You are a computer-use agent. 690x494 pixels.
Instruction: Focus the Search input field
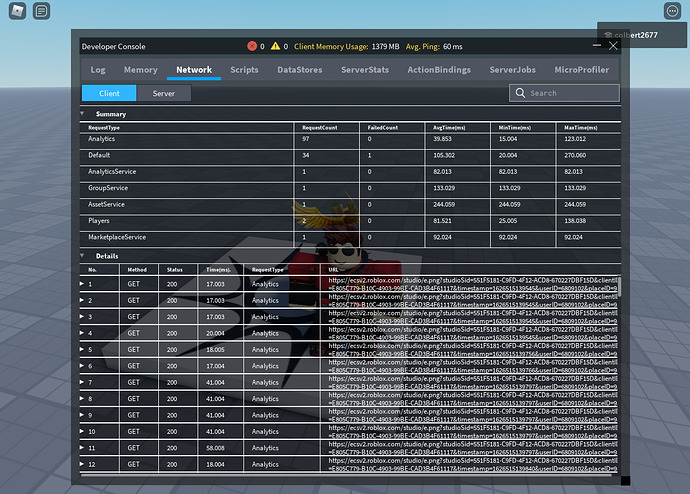click(564, 93)
